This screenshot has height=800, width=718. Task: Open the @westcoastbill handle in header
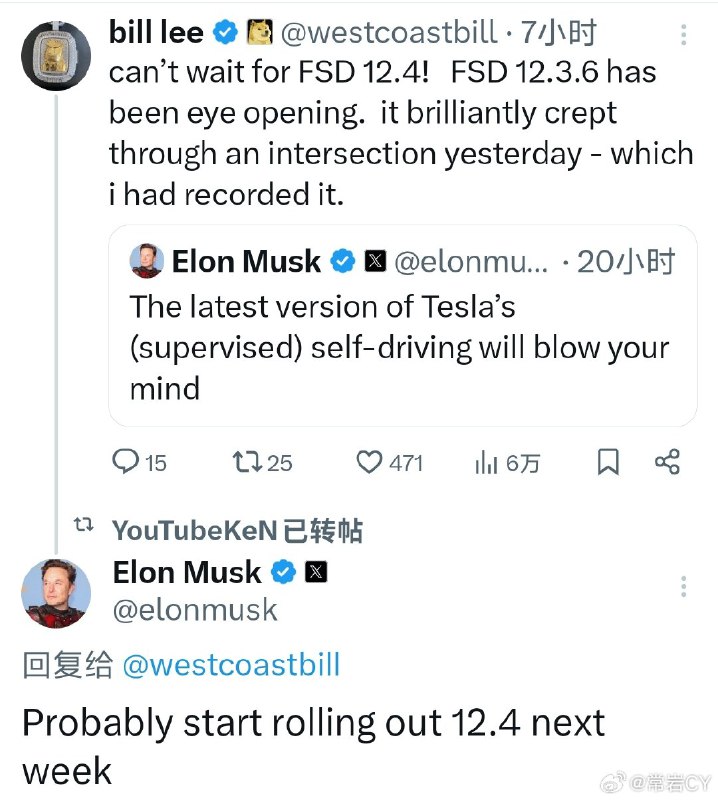(x=389, y=33)
